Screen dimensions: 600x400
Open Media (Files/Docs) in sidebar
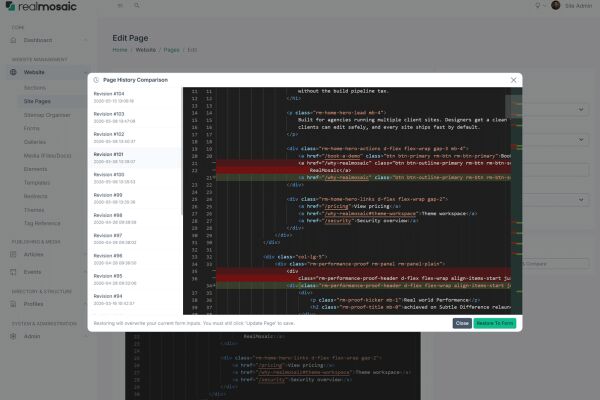point(47,155)
